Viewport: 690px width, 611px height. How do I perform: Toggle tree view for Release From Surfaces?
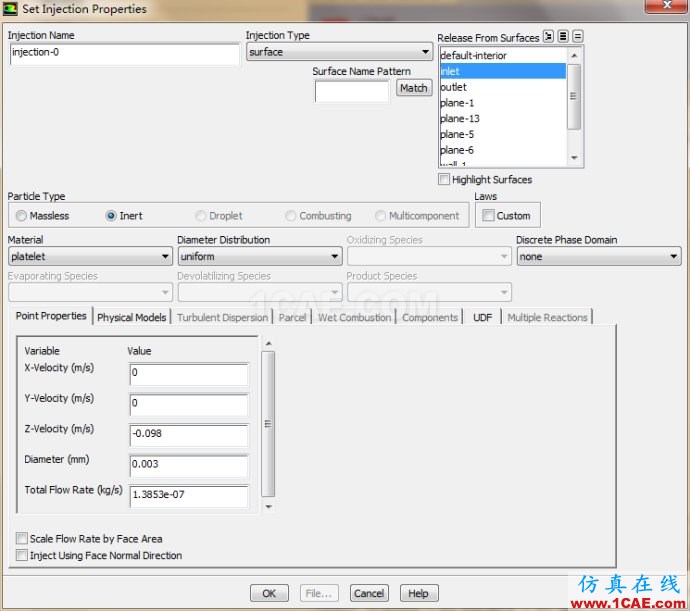coord(548,37)
